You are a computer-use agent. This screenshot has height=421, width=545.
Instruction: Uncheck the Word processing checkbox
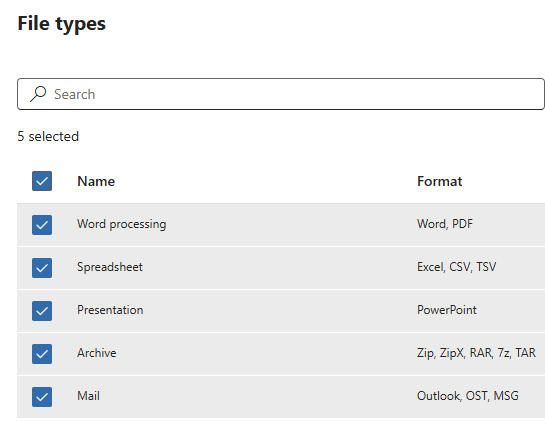[x=42, y=225]
